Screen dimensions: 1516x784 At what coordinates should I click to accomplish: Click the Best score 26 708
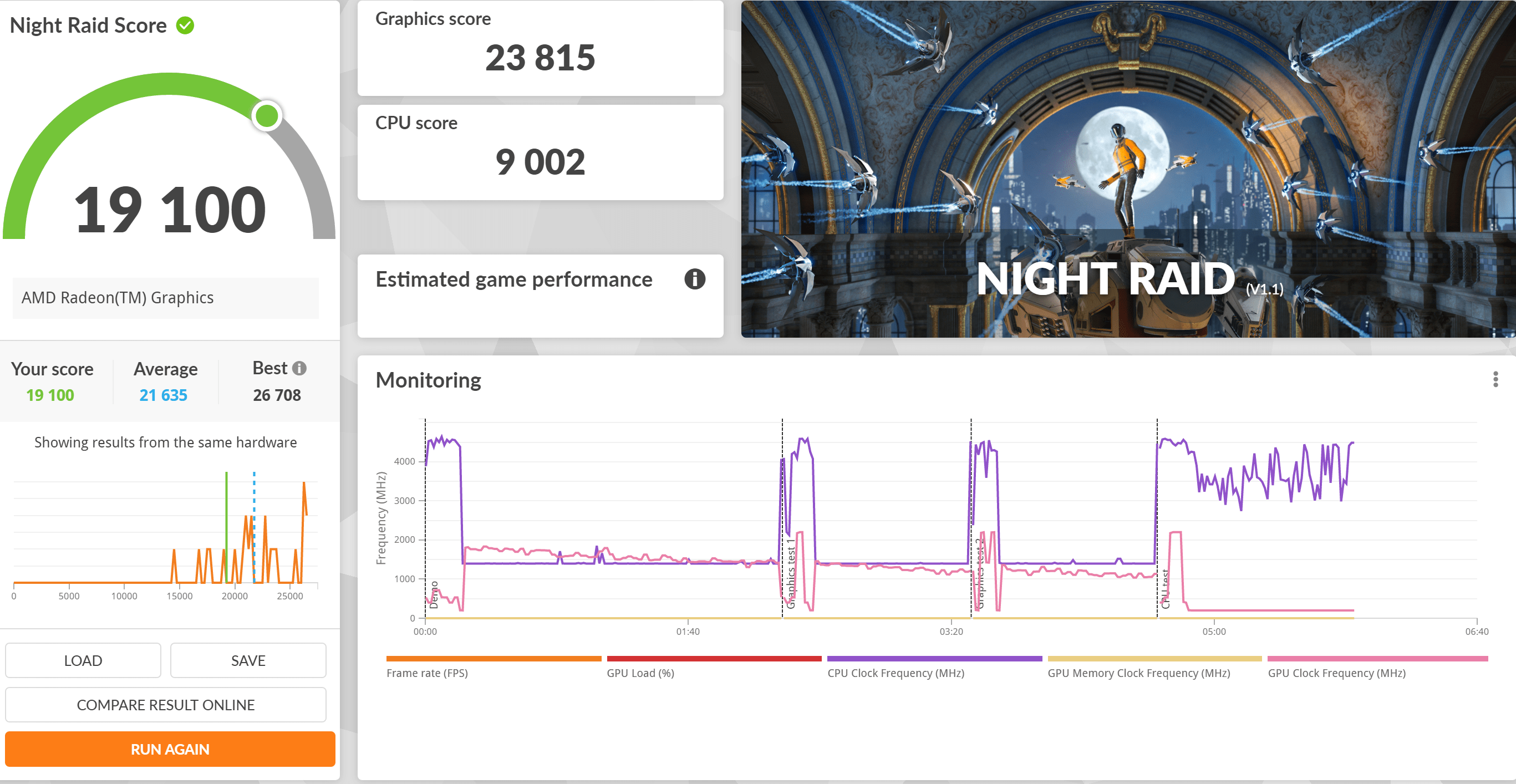277,395
